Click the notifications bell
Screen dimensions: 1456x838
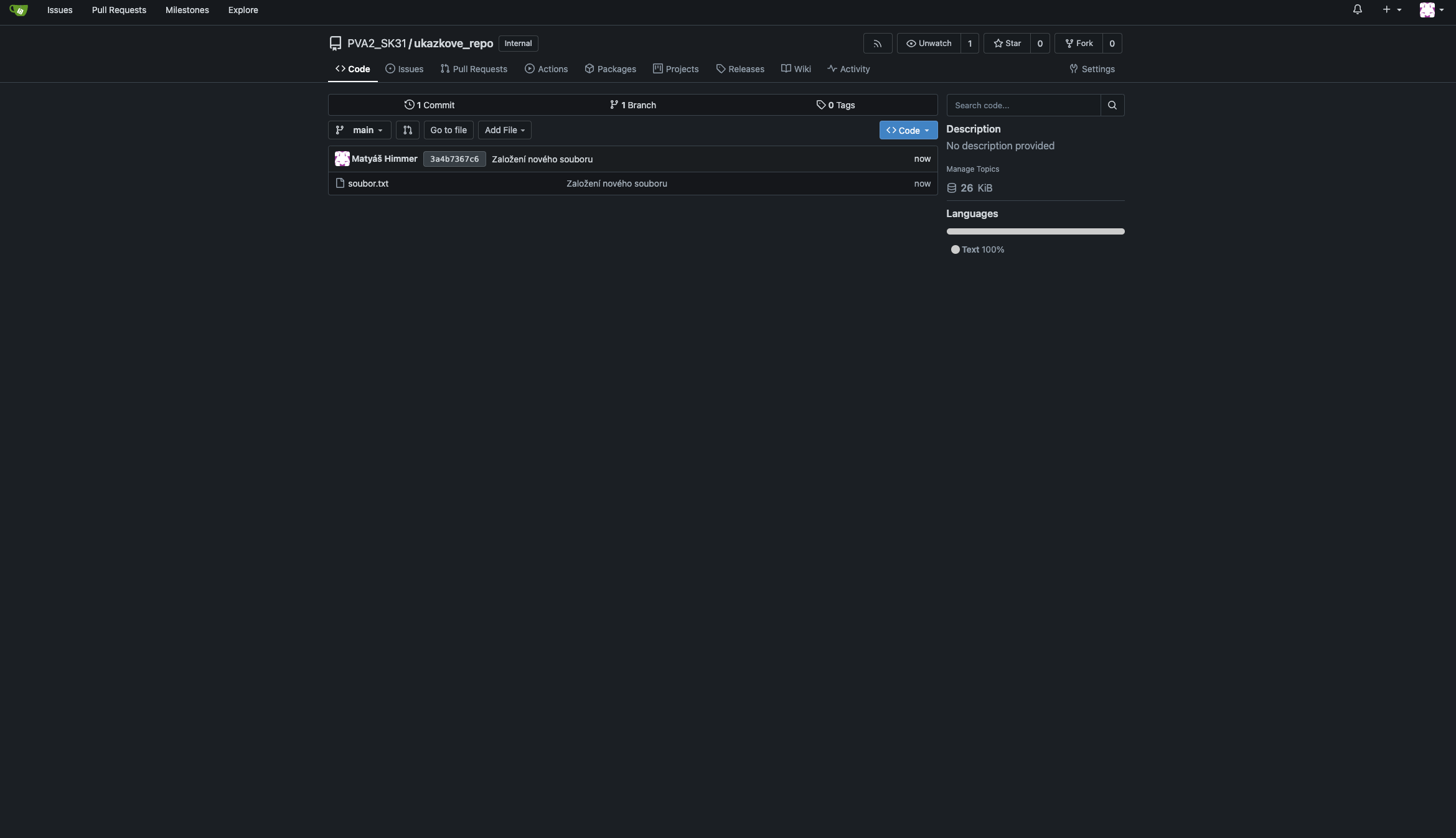[x=1357, y=10]
